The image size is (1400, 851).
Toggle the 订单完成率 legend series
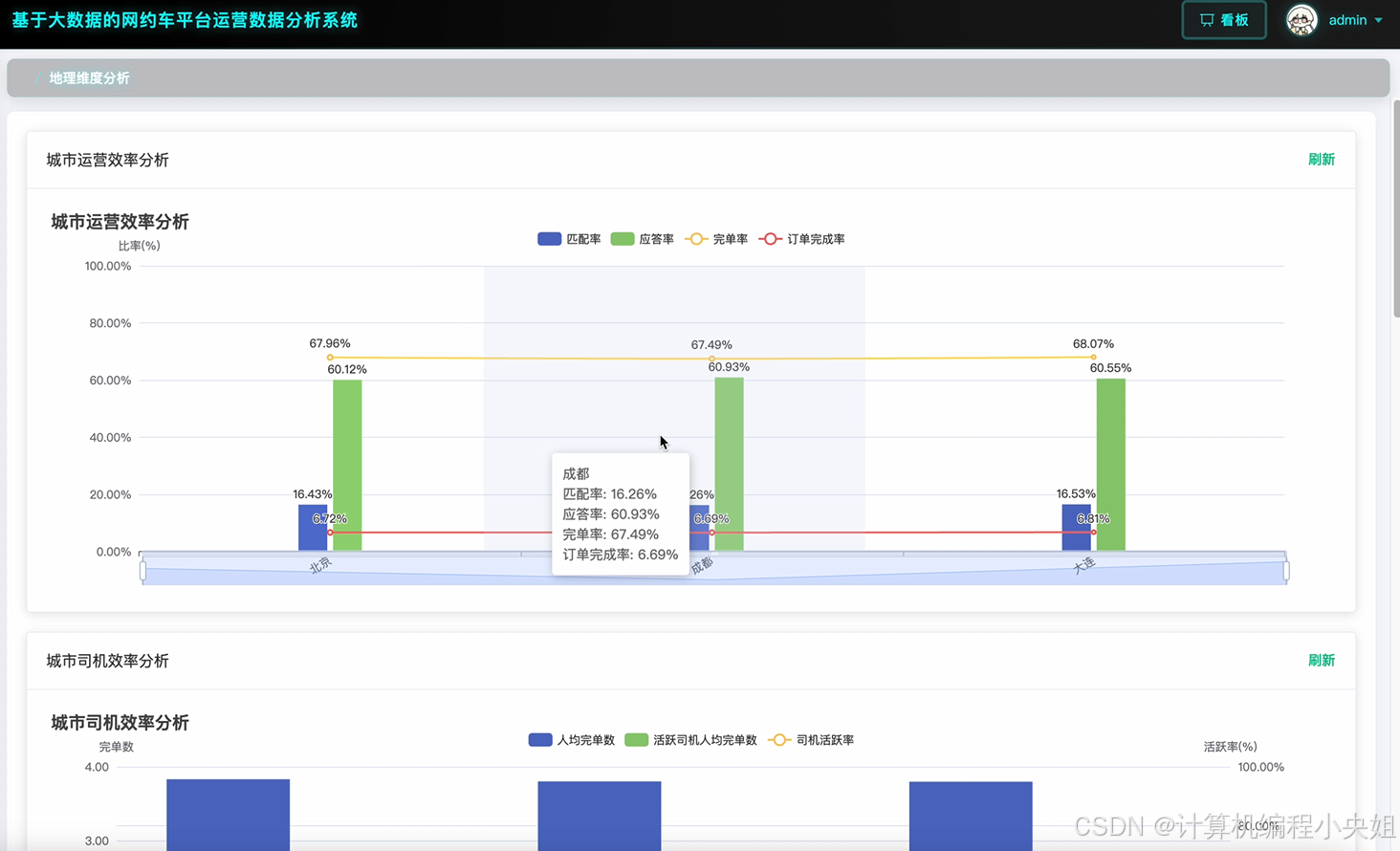tap(801, 239)
